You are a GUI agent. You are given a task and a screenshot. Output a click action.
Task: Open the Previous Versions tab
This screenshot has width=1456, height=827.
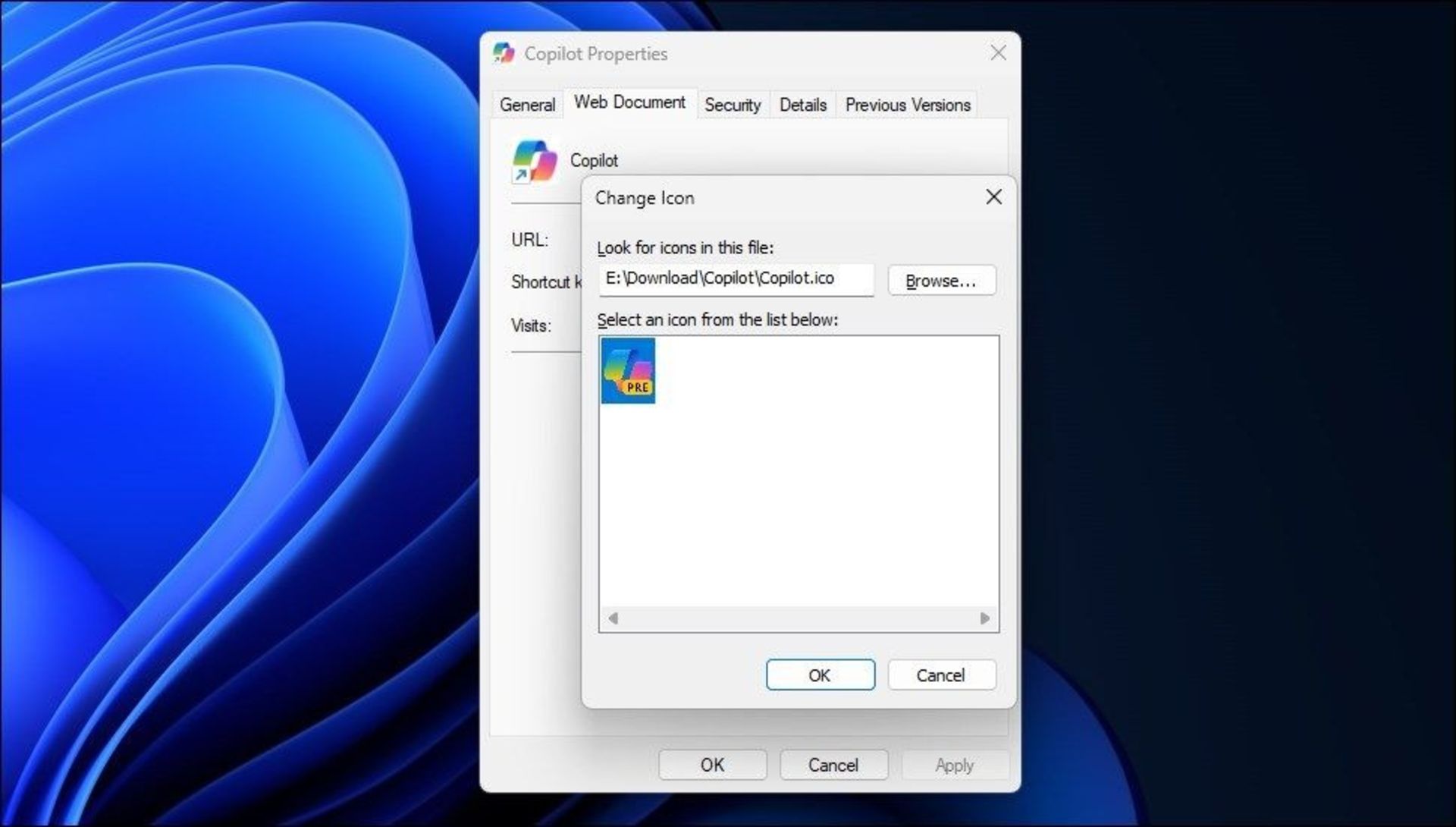click(907, 104)
